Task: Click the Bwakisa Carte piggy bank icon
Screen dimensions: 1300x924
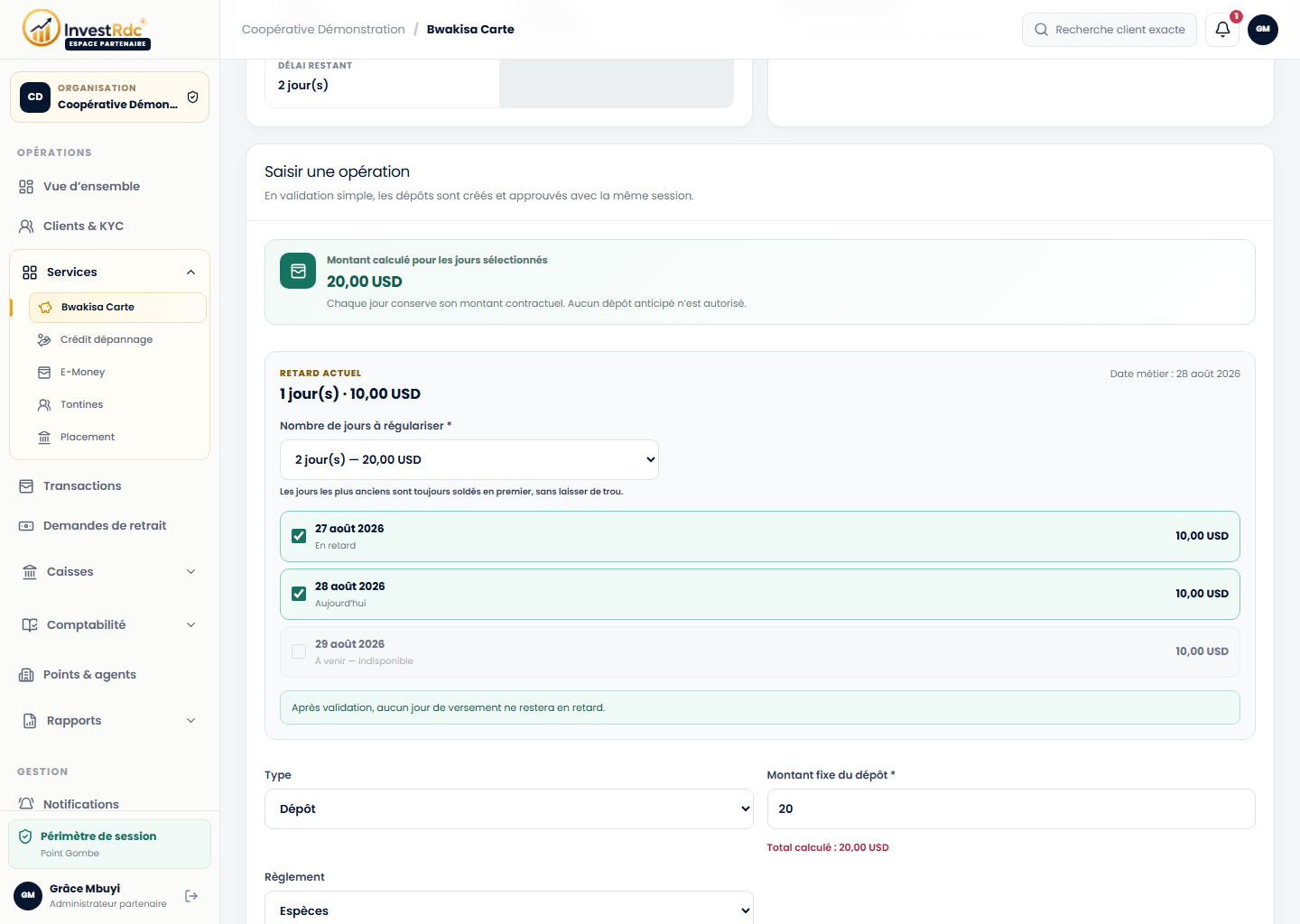Action: coord(45,308)
